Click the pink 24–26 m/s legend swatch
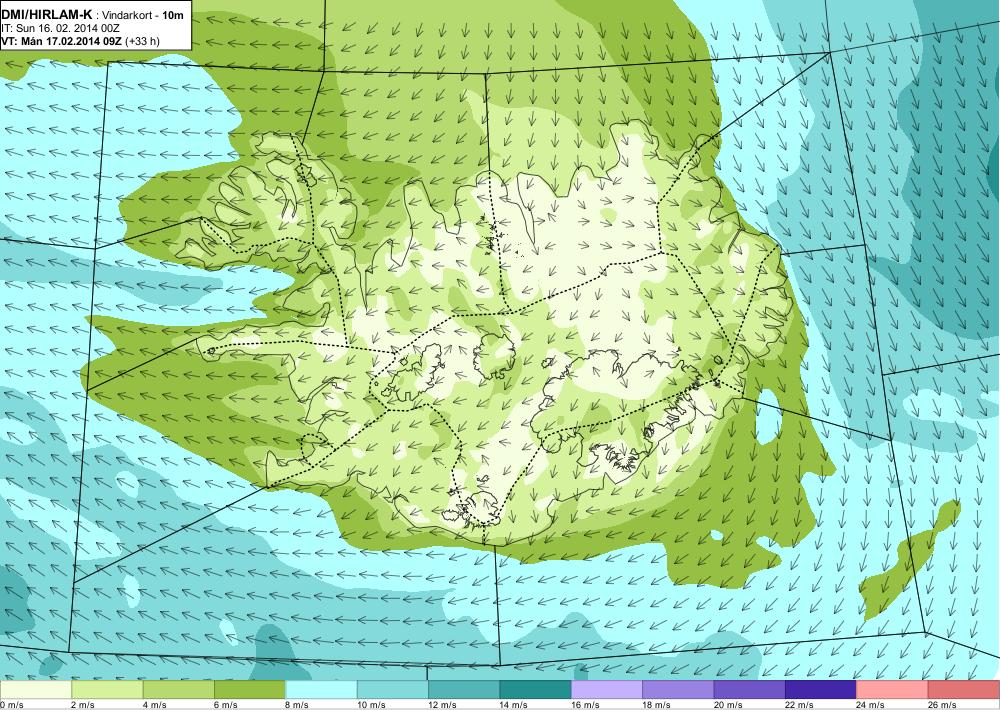Image resolution: width=1000 pixels, height=710 pixels. (x=893, y=690)
